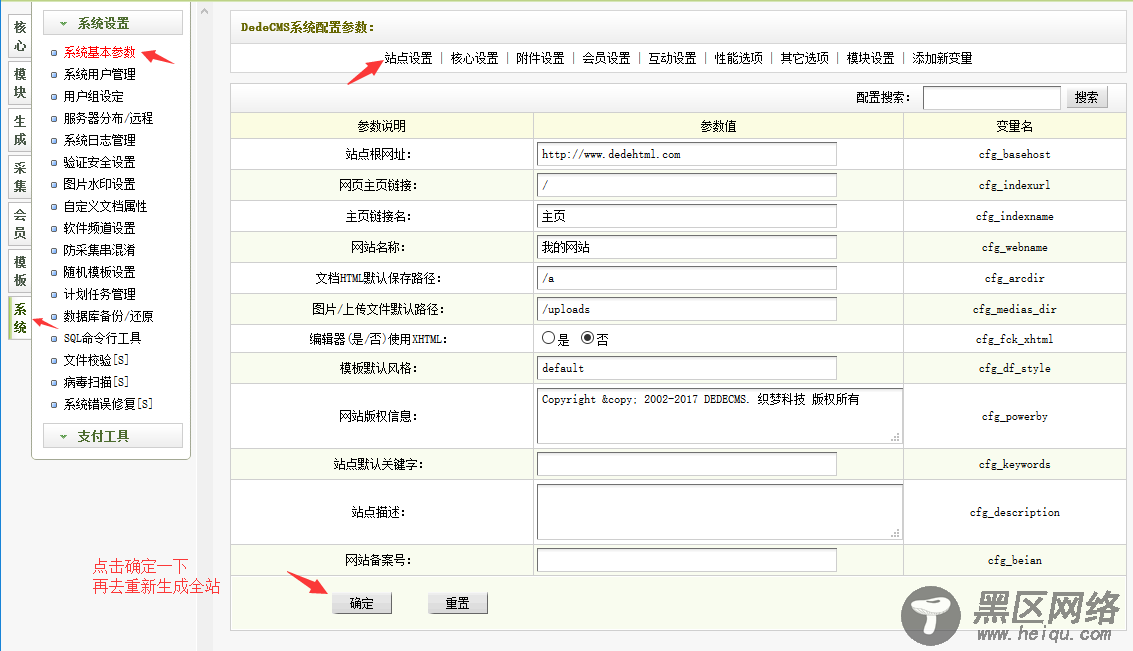Open 文件校验[S] menu item
This screenshot has width=1133, height=651.
coord(95,360)
